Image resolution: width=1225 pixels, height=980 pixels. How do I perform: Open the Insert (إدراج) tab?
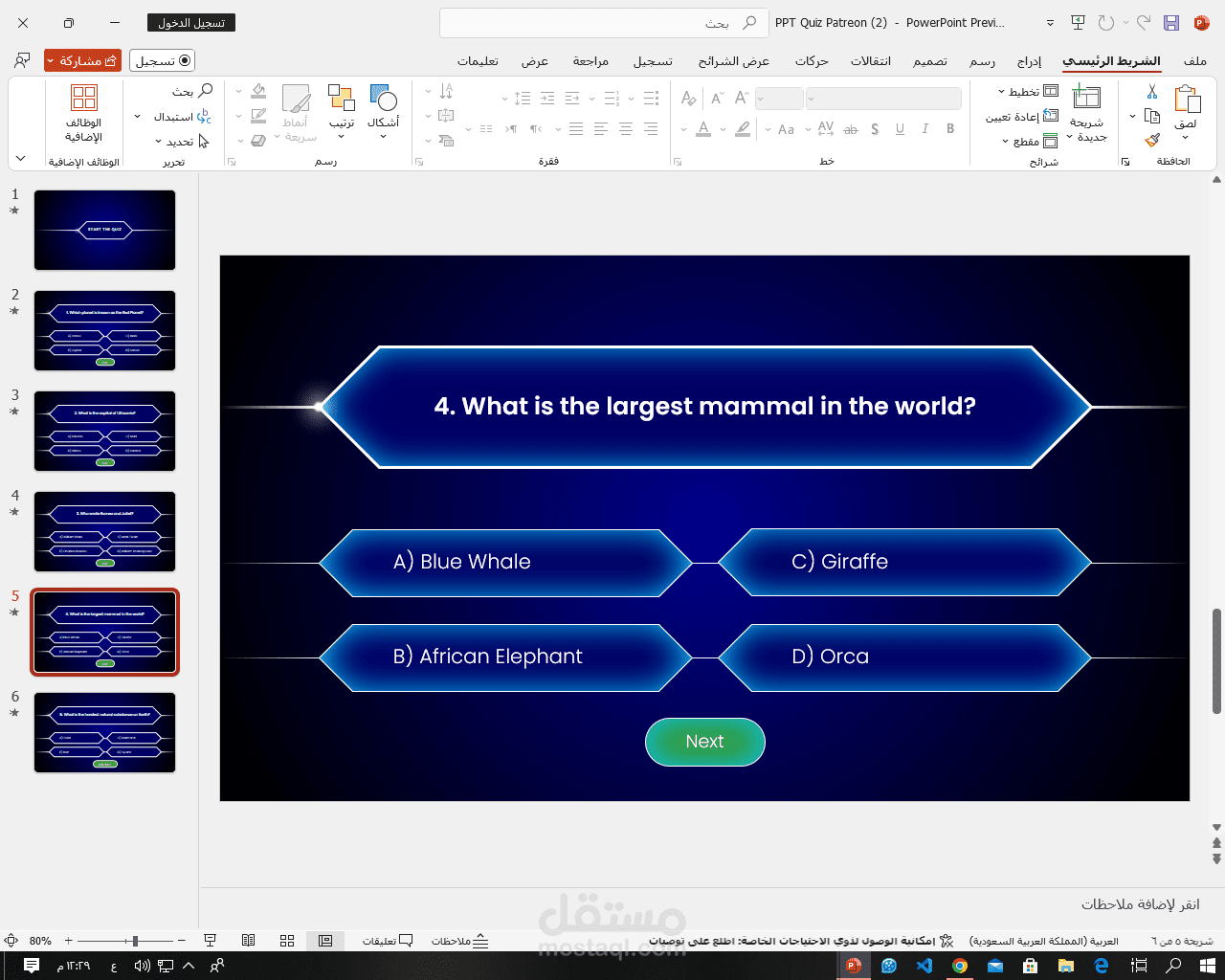click(x=1029, y=60)
